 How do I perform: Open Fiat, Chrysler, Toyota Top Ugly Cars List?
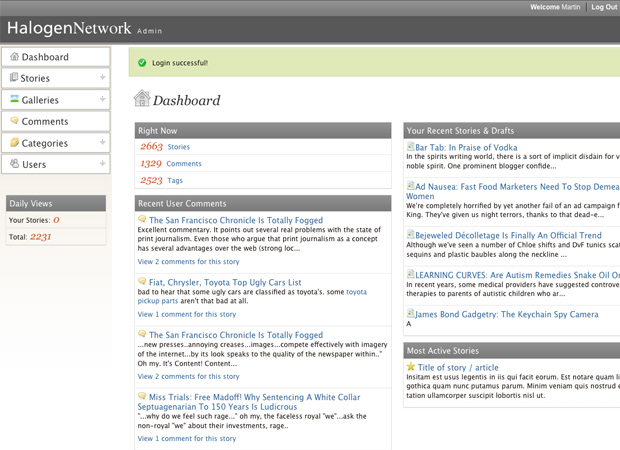tap(225, 282)
